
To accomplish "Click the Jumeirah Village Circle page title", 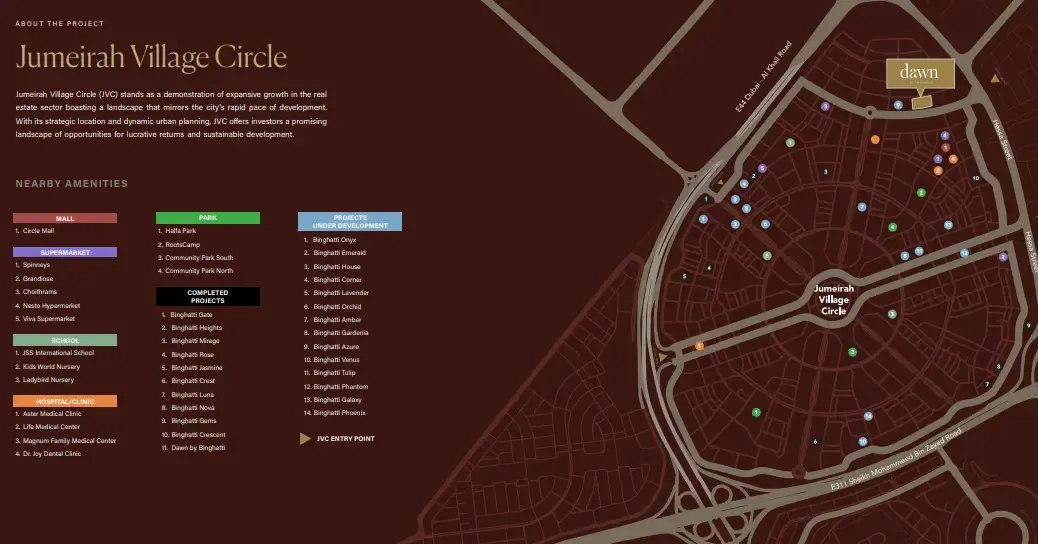I will (152, 57).
